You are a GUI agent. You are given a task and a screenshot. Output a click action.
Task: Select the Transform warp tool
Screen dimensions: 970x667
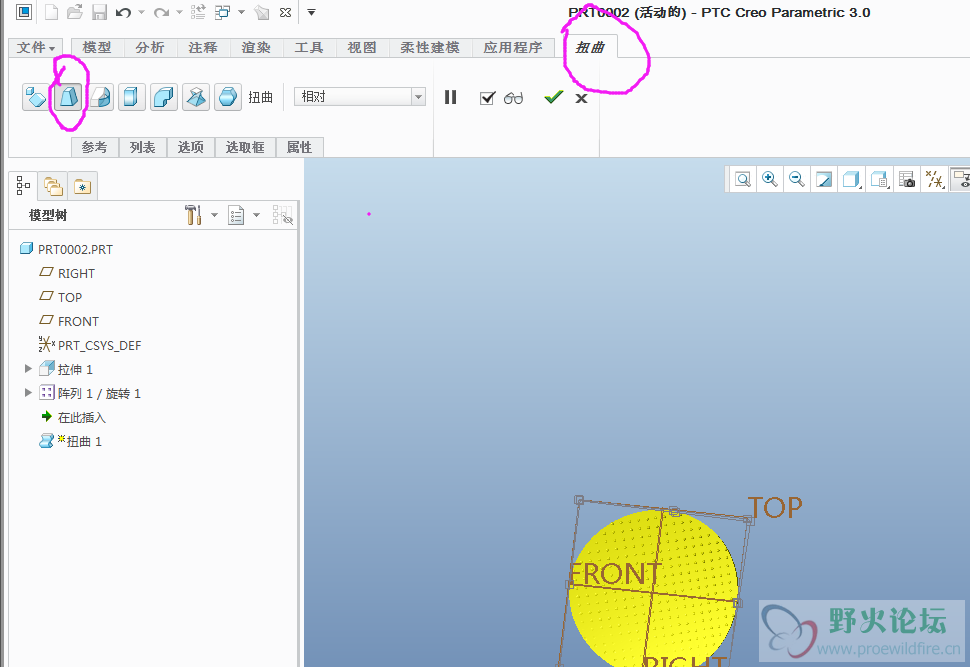(35, 97)
